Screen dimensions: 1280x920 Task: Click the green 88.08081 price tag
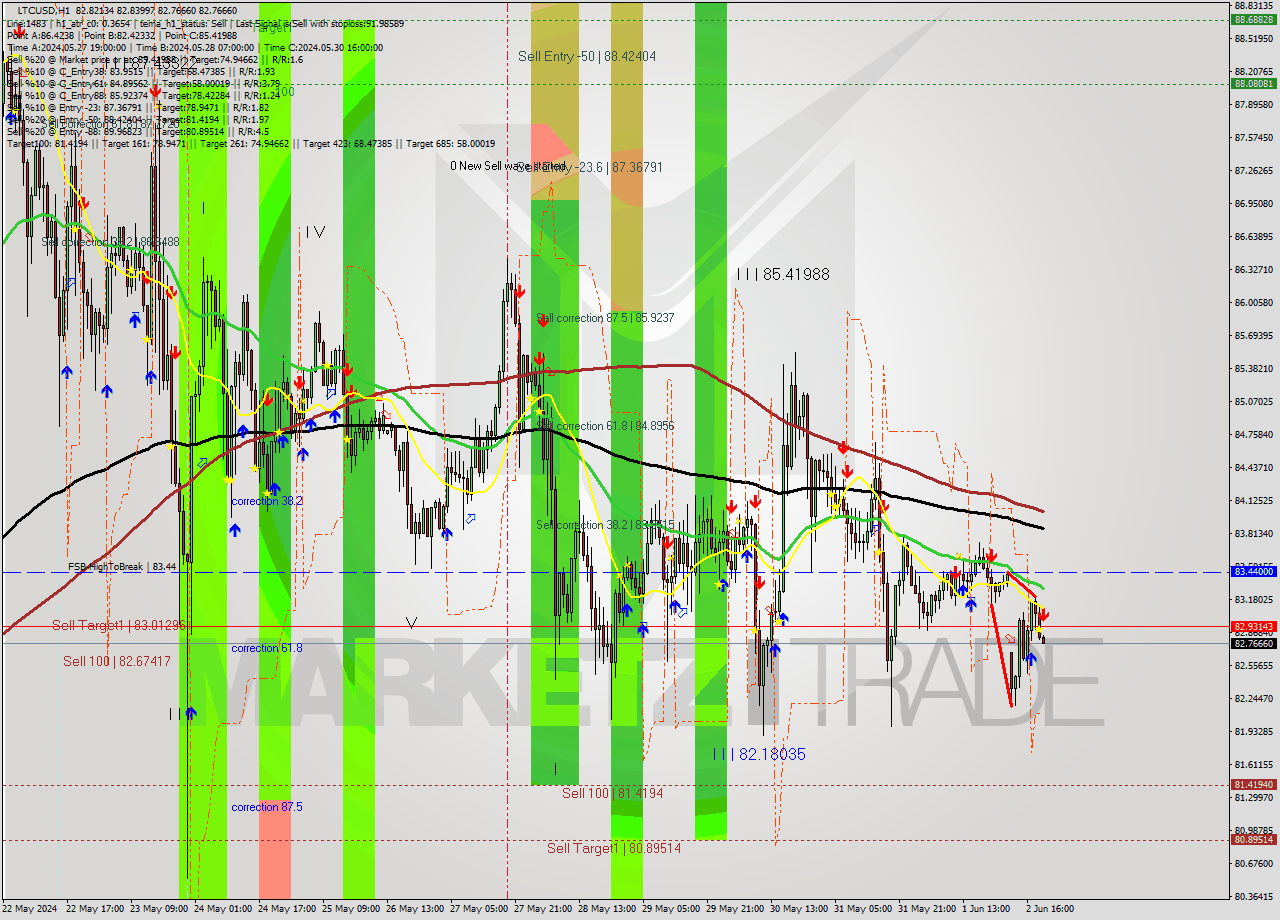tap(1254, 84)
